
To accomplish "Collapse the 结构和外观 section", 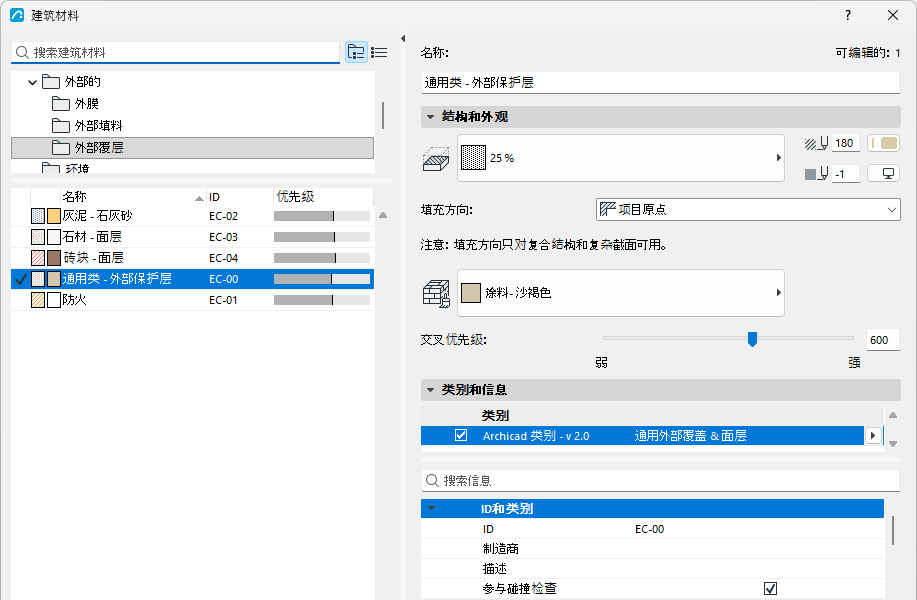I will point(430,117).
